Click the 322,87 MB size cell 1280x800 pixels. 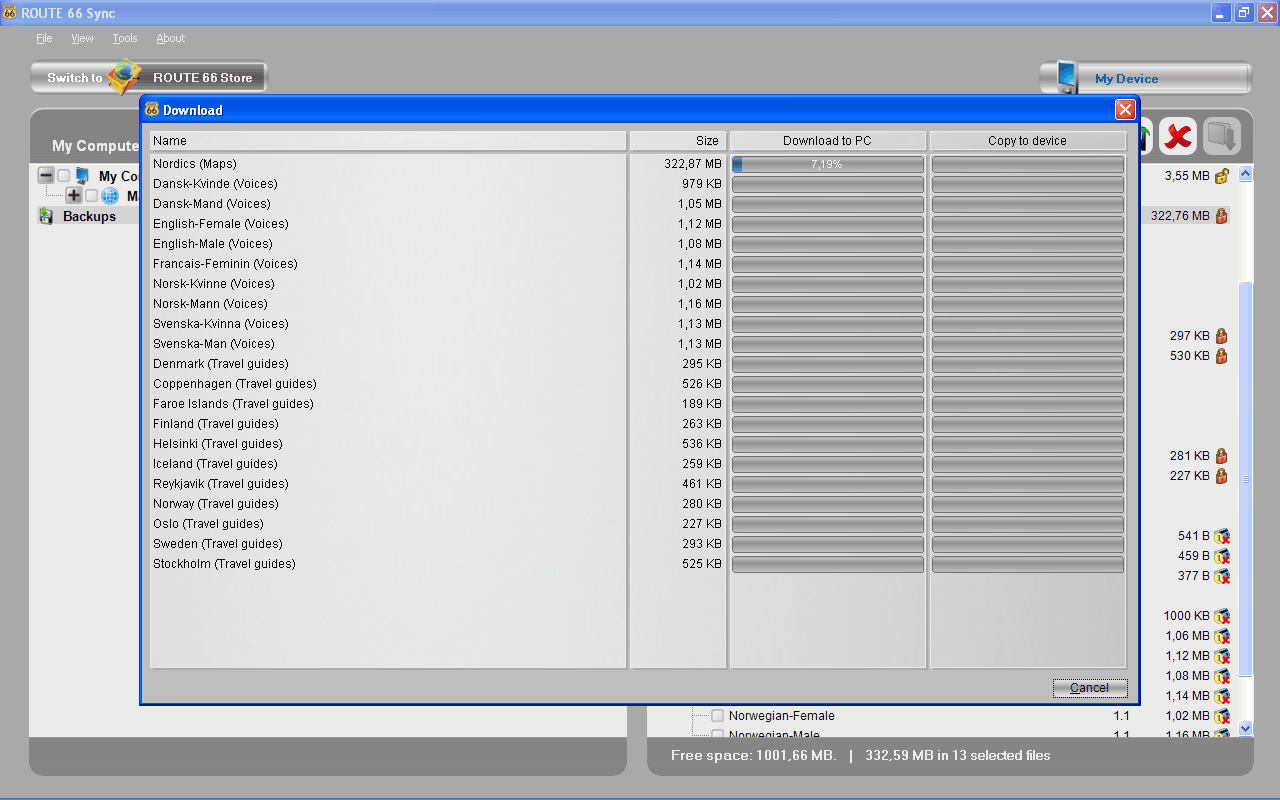click(692, 164)
